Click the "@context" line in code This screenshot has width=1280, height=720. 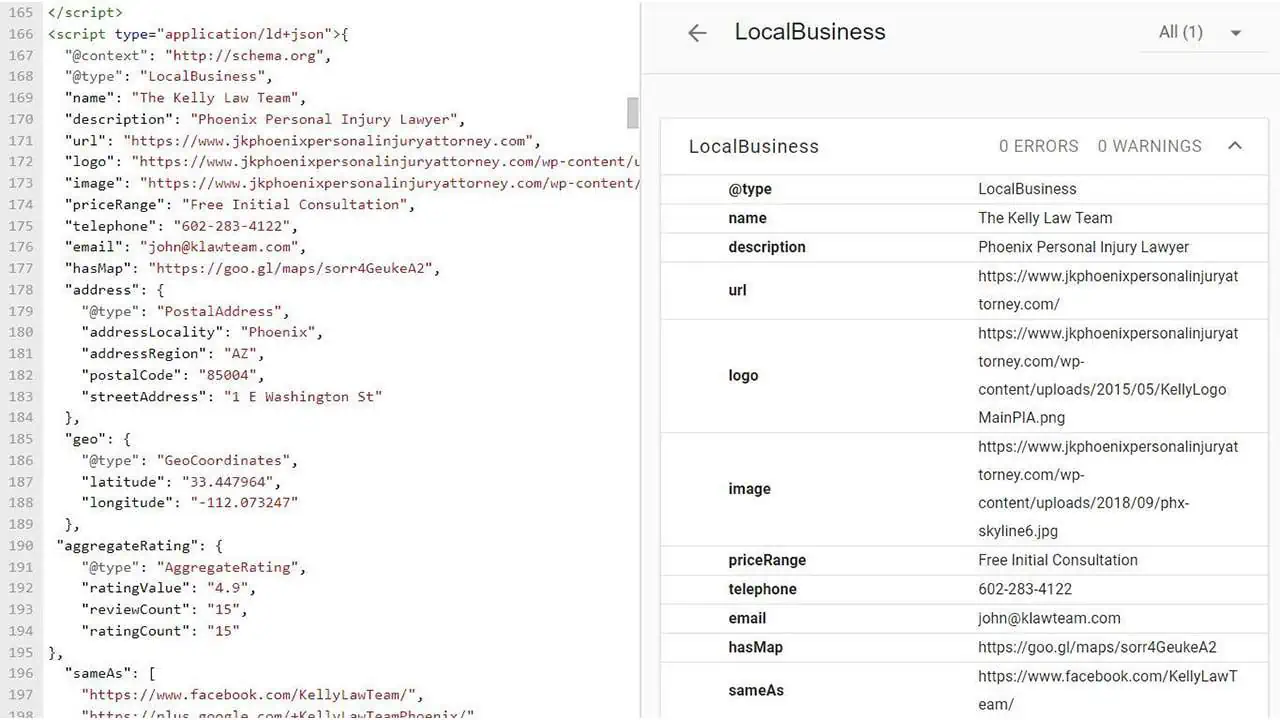[x=198, y=55]
